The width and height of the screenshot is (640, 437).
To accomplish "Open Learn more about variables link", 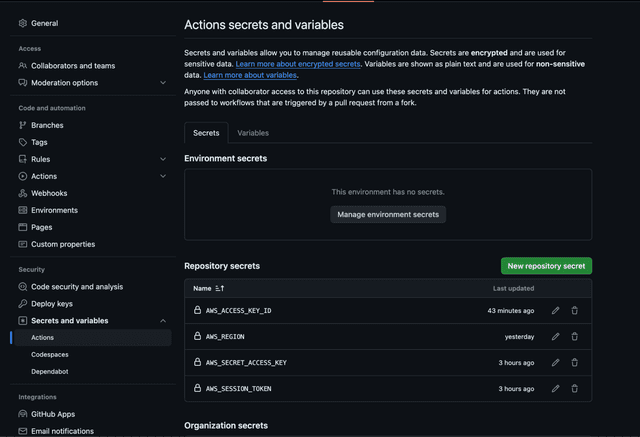I will 250,75.
